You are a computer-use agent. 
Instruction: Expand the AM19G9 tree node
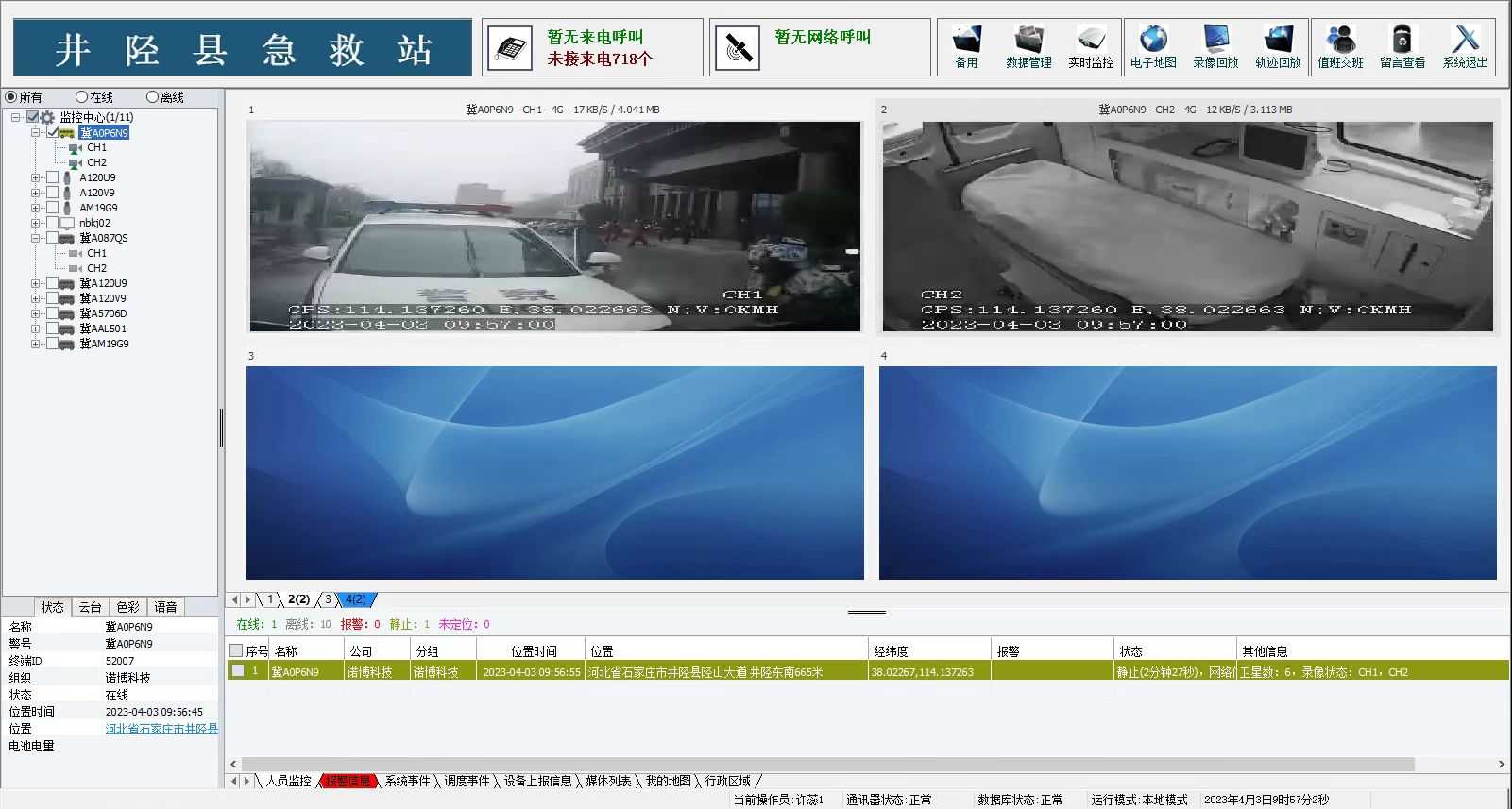36,208
